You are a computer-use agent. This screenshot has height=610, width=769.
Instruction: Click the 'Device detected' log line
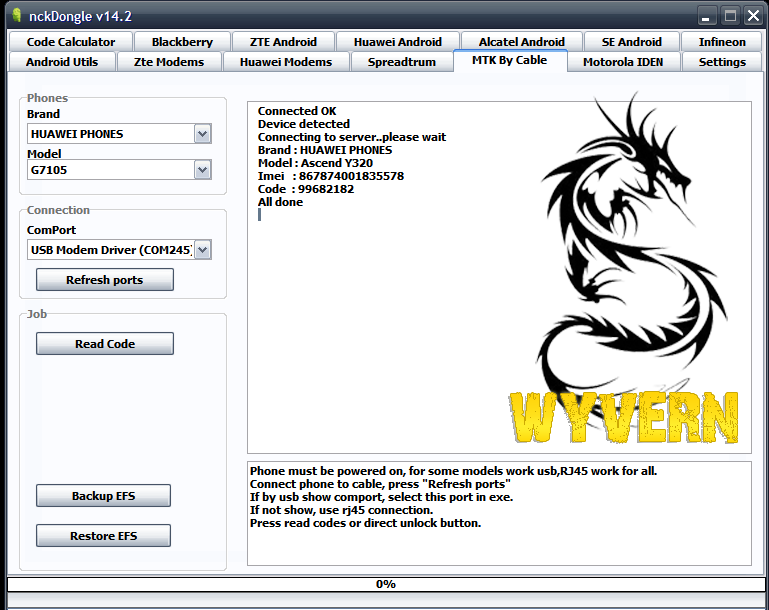pyautogui.click(x=304, y=124)
